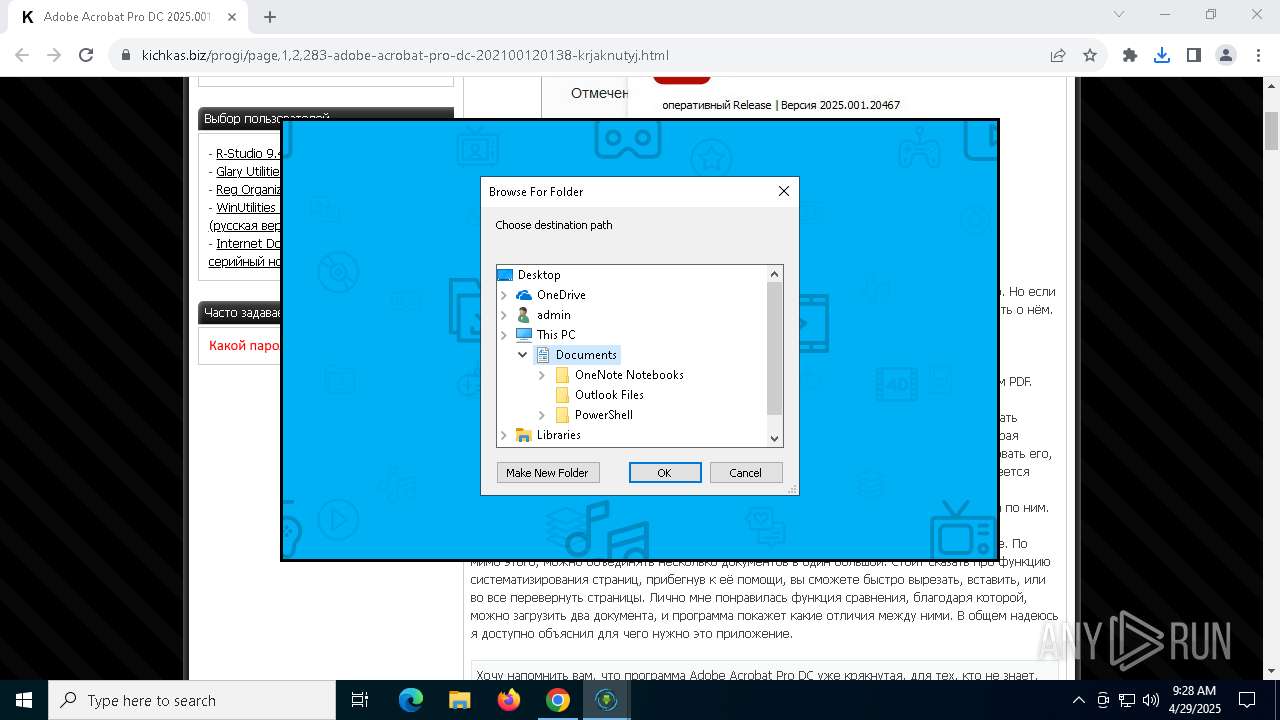Select This PC in folder tree
Screen dimensions: 1280x720
click(x=556, y=335)
